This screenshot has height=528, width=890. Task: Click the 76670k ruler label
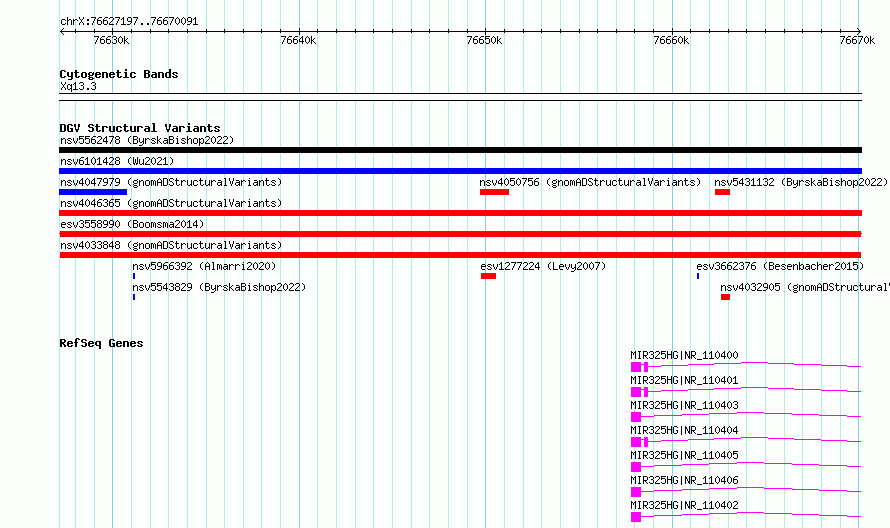click(857, 40)
